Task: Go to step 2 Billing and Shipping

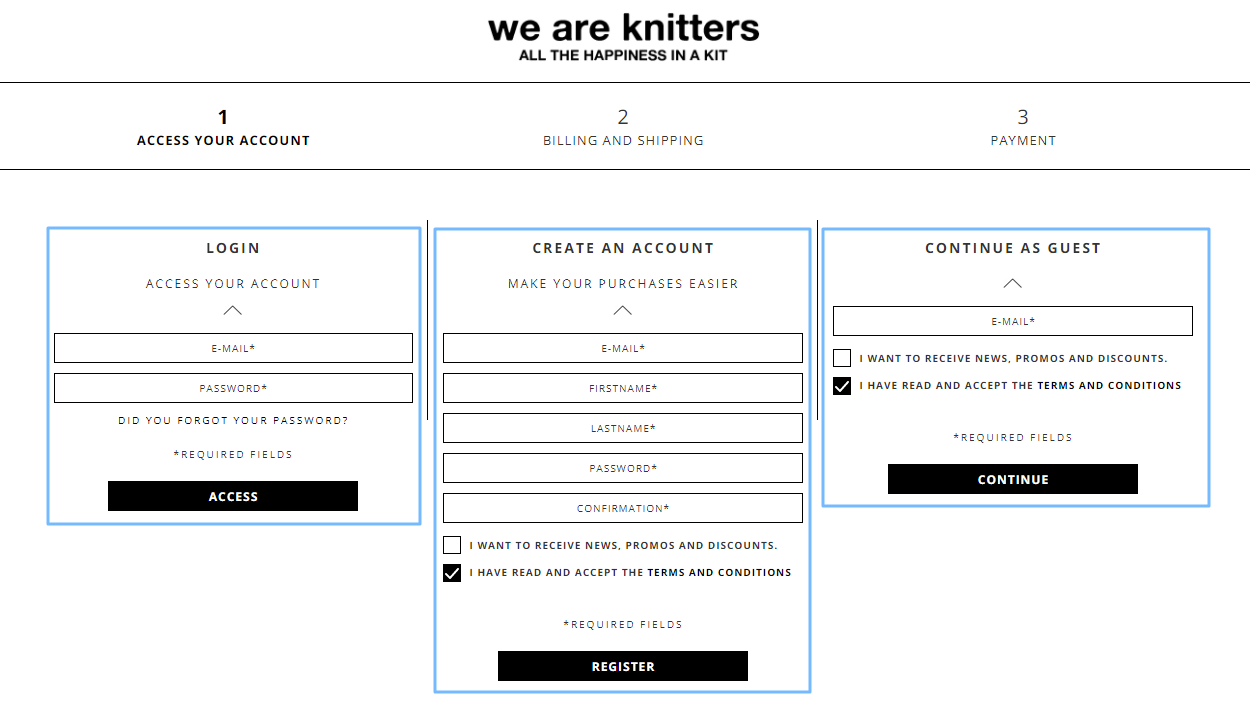Action: [623, 128]
